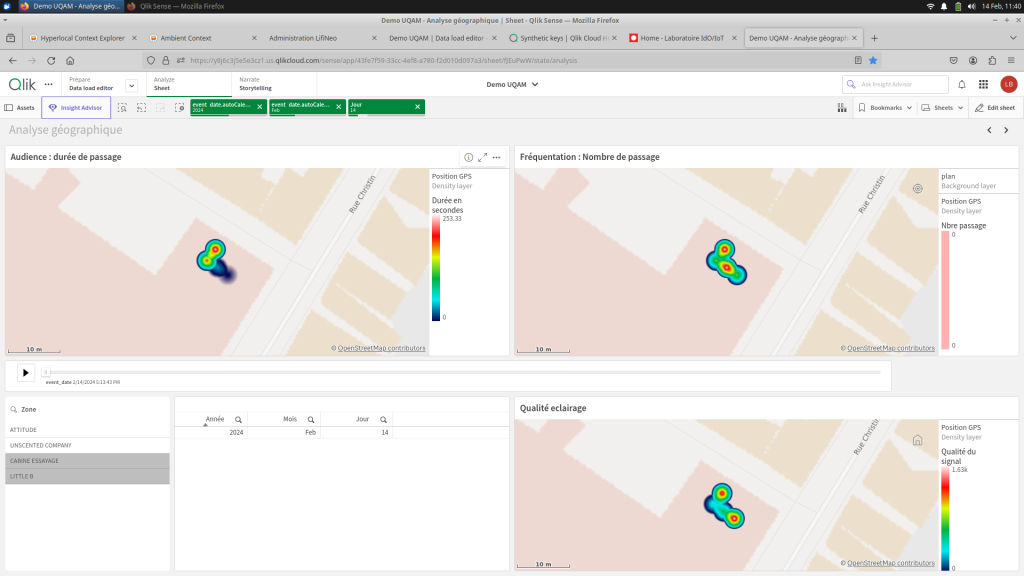Expand the Bookmarks dropdown
The image size is (1024, 576).
pos(886,107)
